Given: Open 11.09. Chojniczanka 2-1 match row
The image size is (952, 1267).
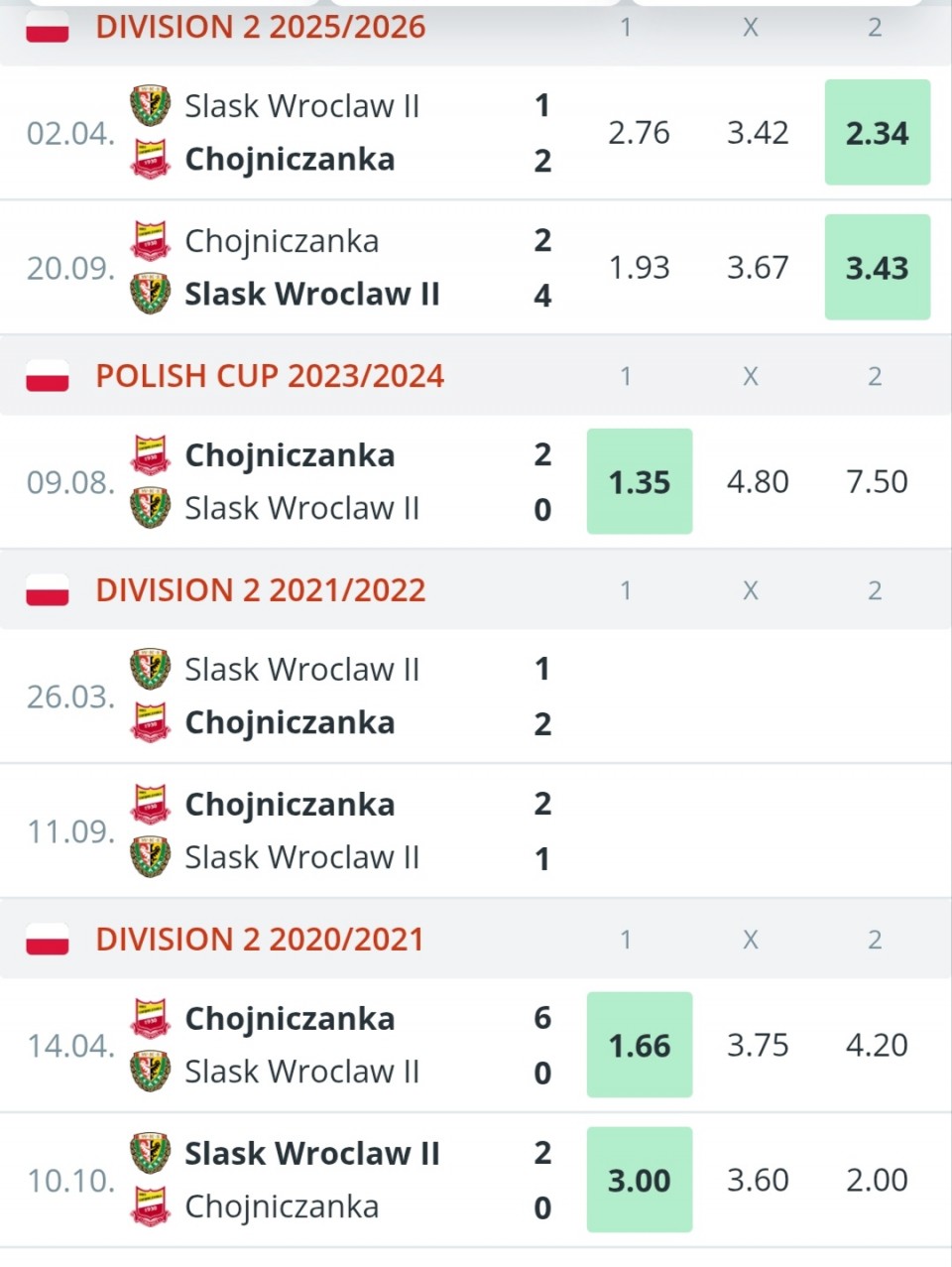Looking at the screenshot, I should [476, 831].
